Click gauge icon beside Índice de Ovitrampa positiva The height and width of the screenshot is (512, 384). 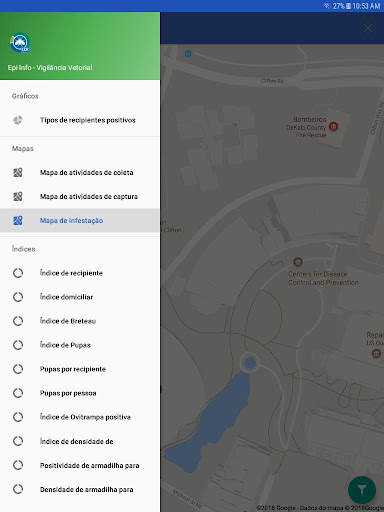[x=18, y=417]
